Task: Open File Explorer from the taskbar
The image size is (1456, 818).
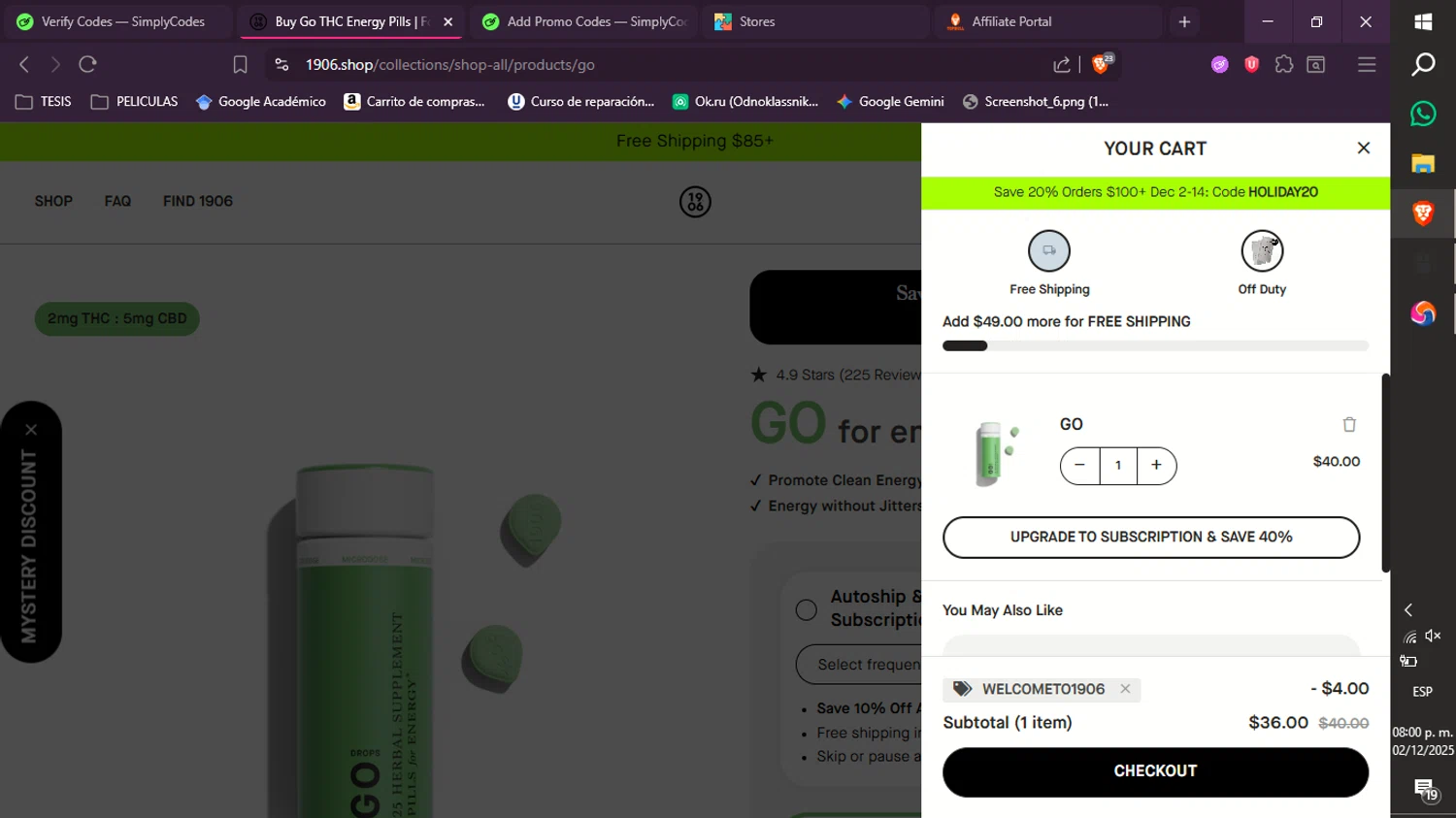Action: [x=1423, y=163]
